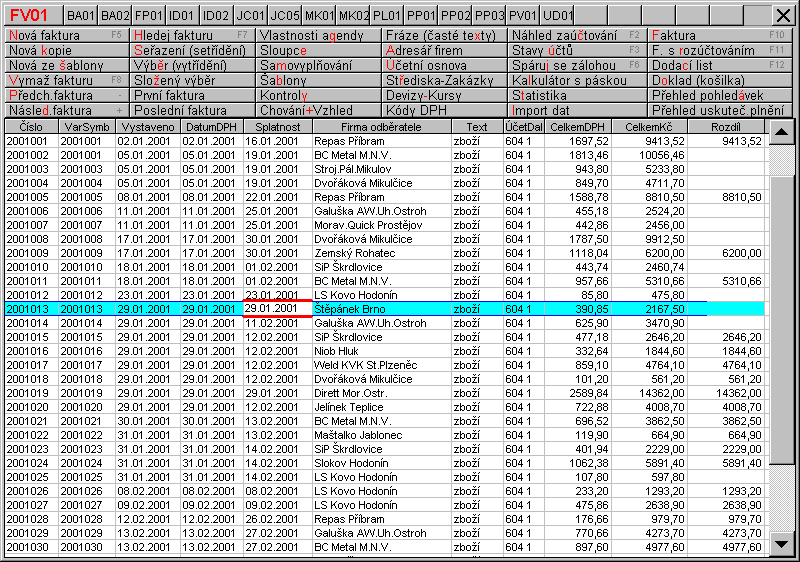Go to the PP02 tab
Screen dimensions: 800x562
(455, 15)
